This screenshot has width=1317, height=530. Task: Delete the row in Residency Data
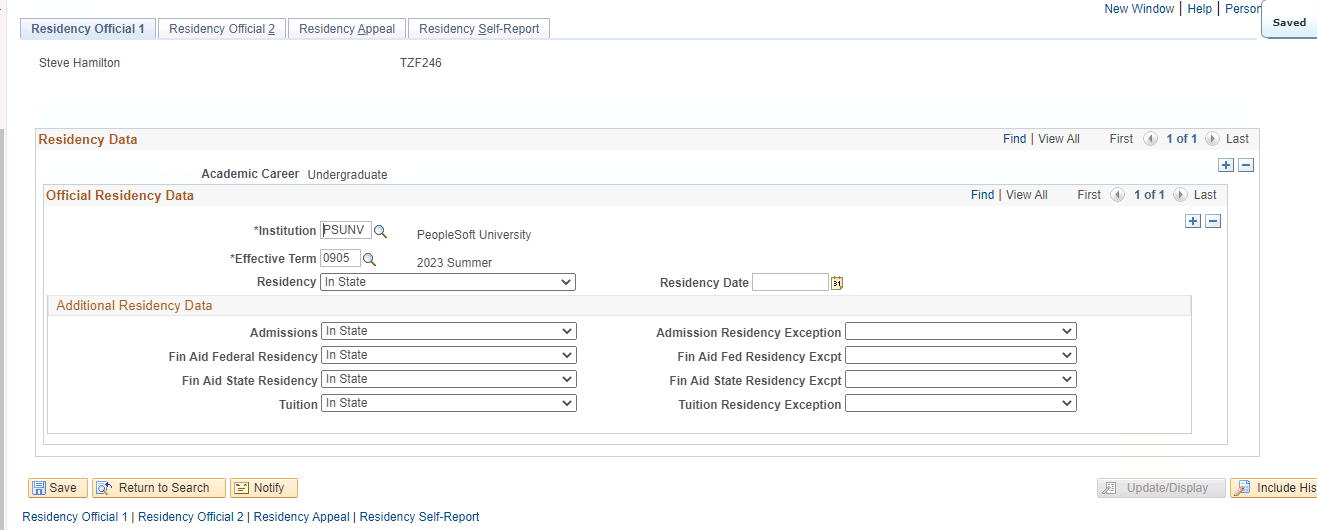[x=1246, y=165]
